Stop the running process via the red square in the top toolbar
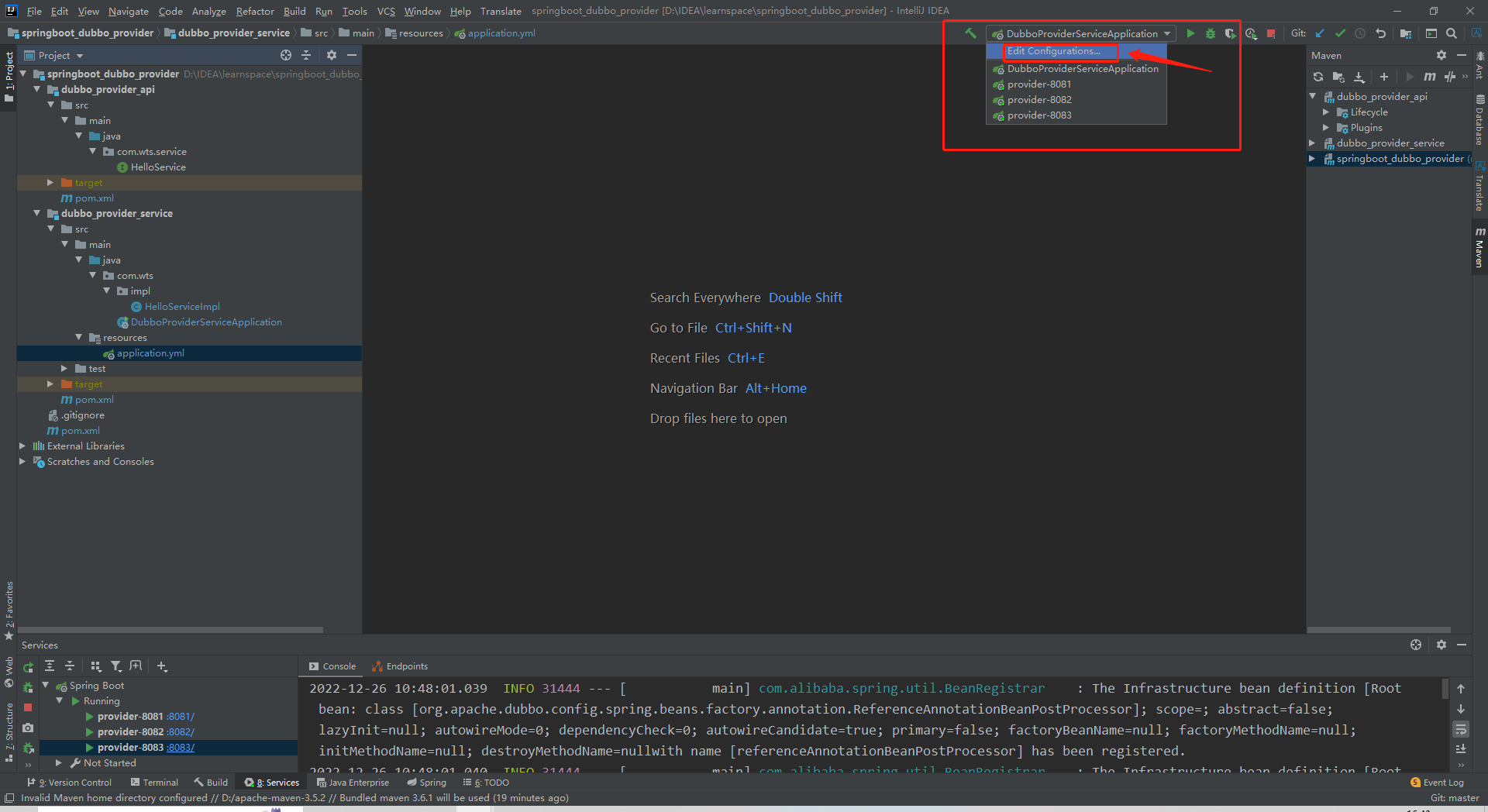The image size is (1488, 812). coord(1271,33)
